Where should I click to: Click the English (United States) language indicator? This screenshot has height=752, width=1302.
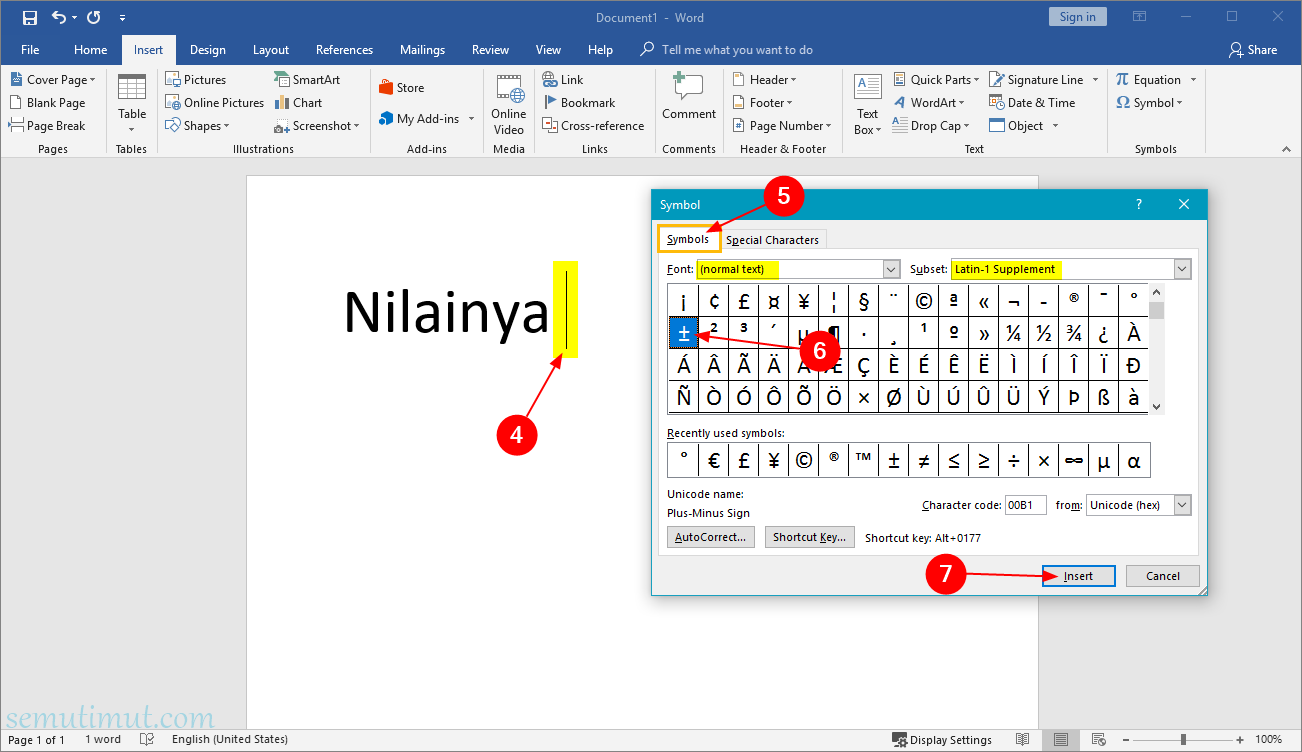229,740
